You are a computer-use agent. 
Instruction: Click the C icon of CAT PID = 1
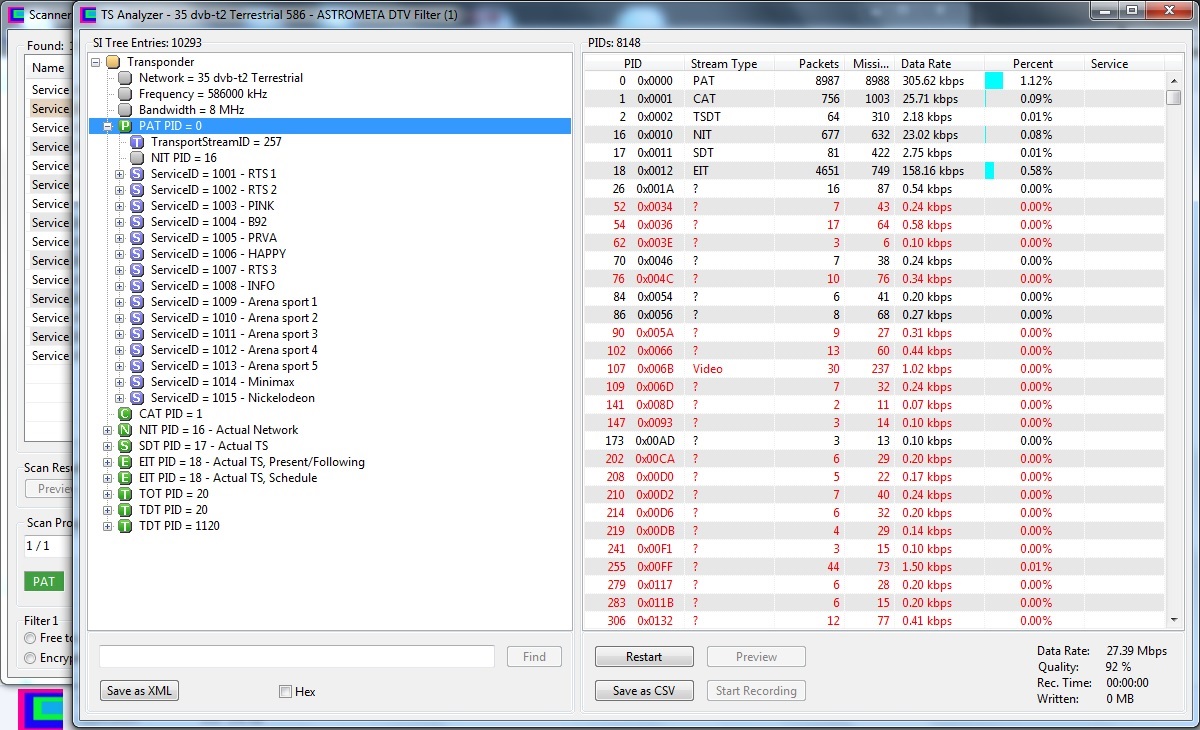[125, 414]
